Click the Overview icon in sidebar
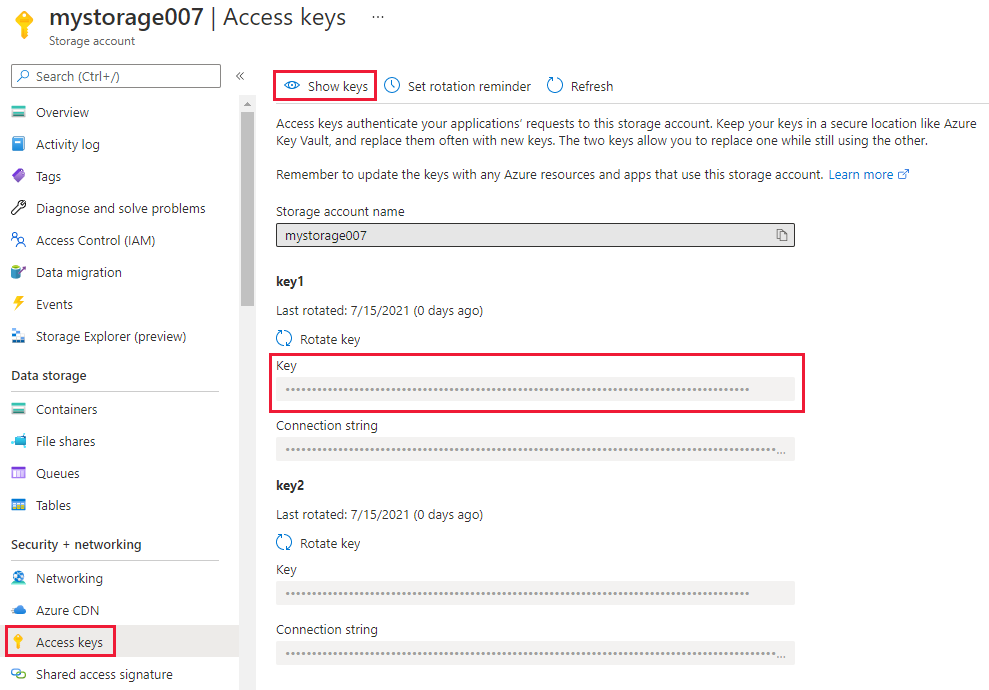Screen dimensions: 989x690 click(x=19, y=112)
